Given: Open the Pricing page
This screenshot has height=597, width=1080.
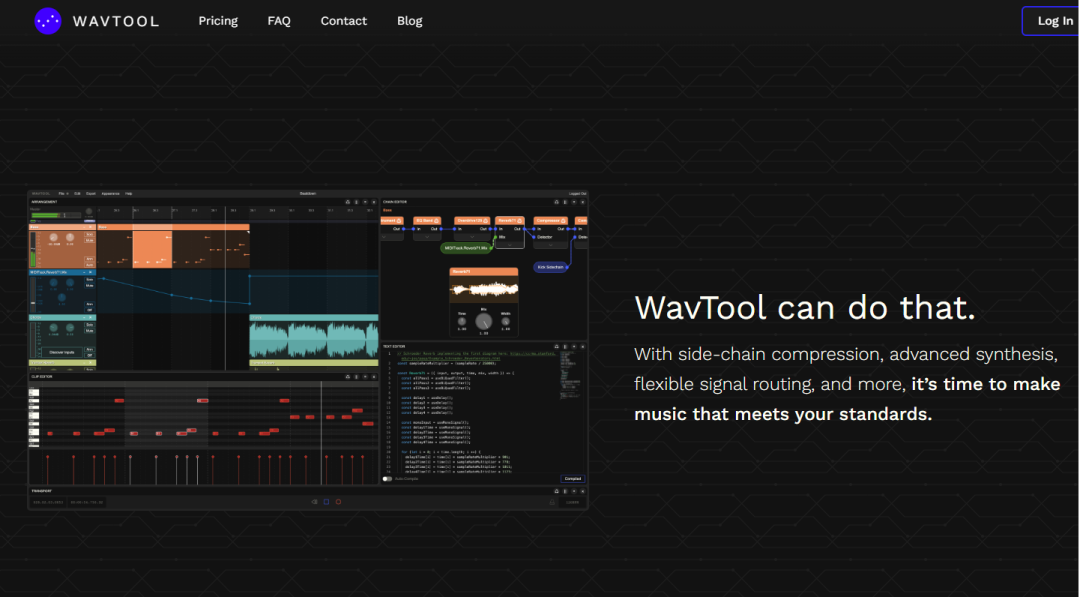Looking at the screenshot, I should click(218, 21).
